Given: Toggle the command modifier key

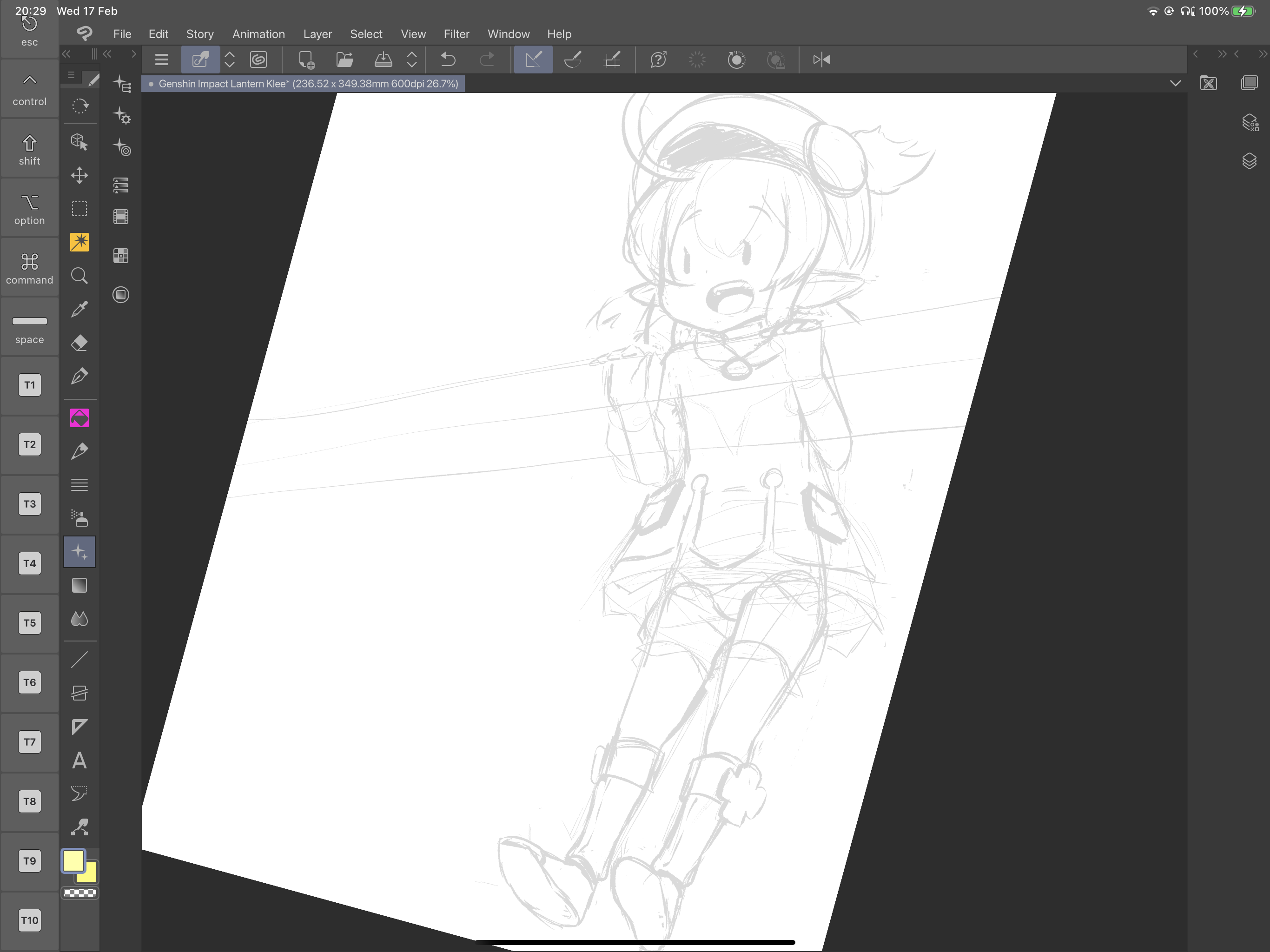Looking at the screenshot, I should click(29, 269).
